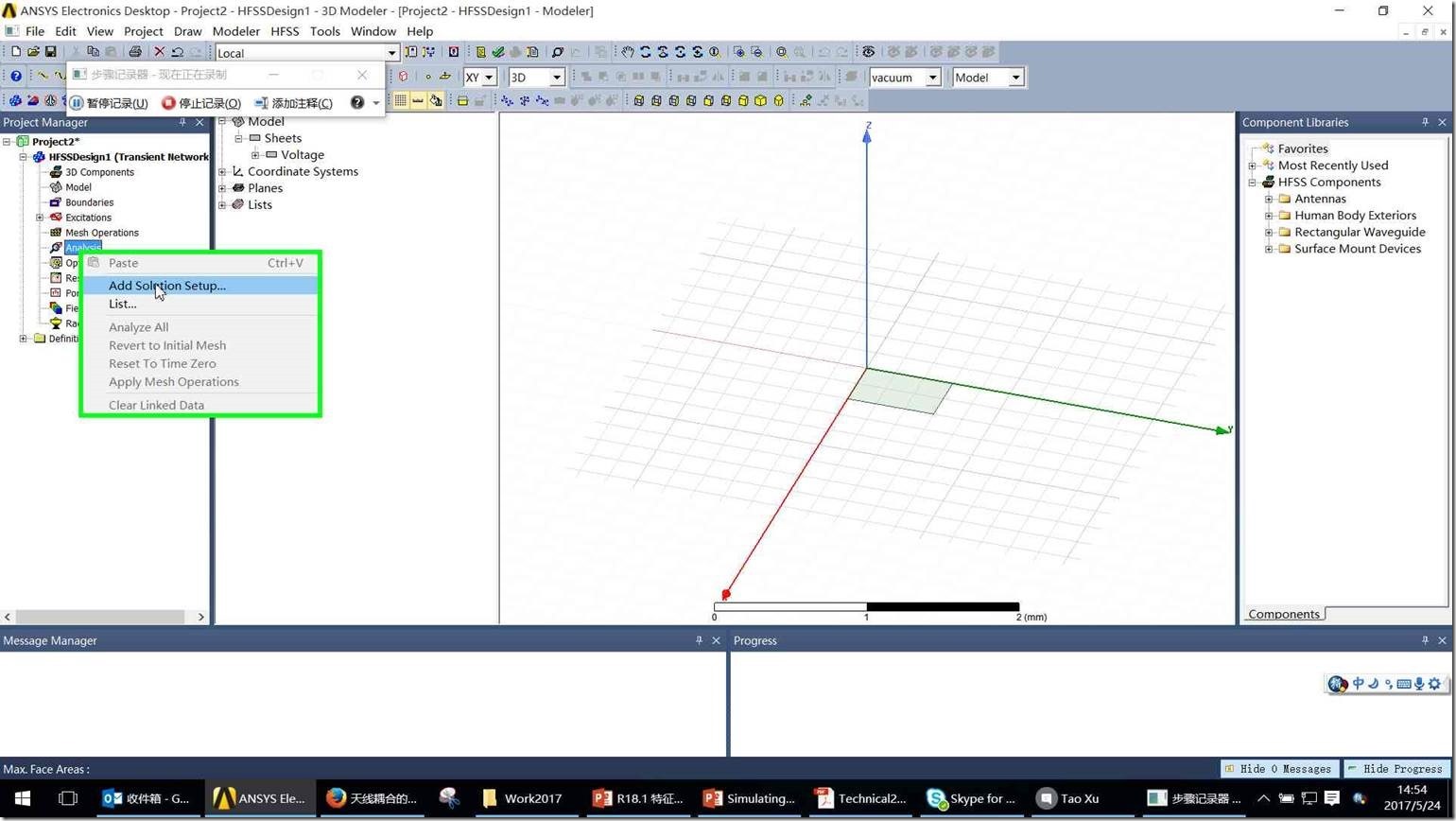Select Rectangular Waveguide in component libraries
This screenshot has width=1456, height=821.
point(1360,233)
